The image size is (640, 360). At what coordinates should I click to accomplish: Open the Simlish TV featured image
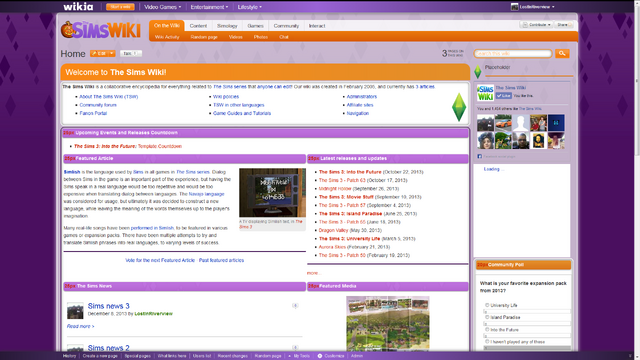272,193
